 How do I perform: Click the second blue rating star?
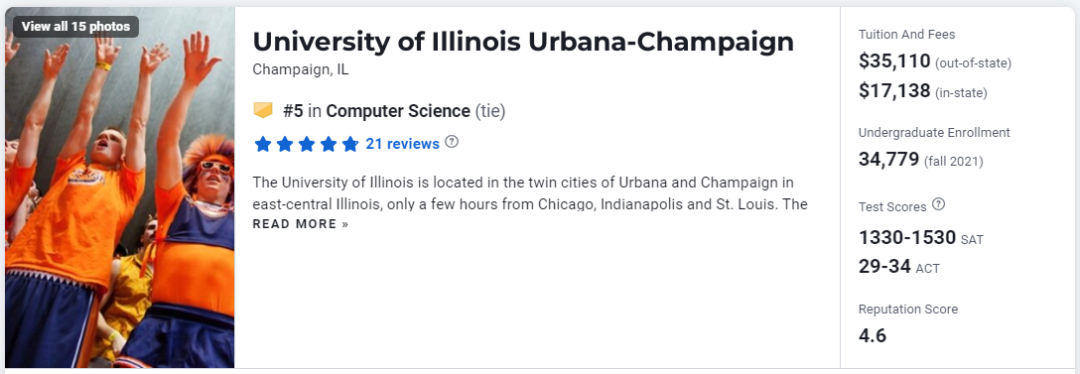(x=284, y=144)
